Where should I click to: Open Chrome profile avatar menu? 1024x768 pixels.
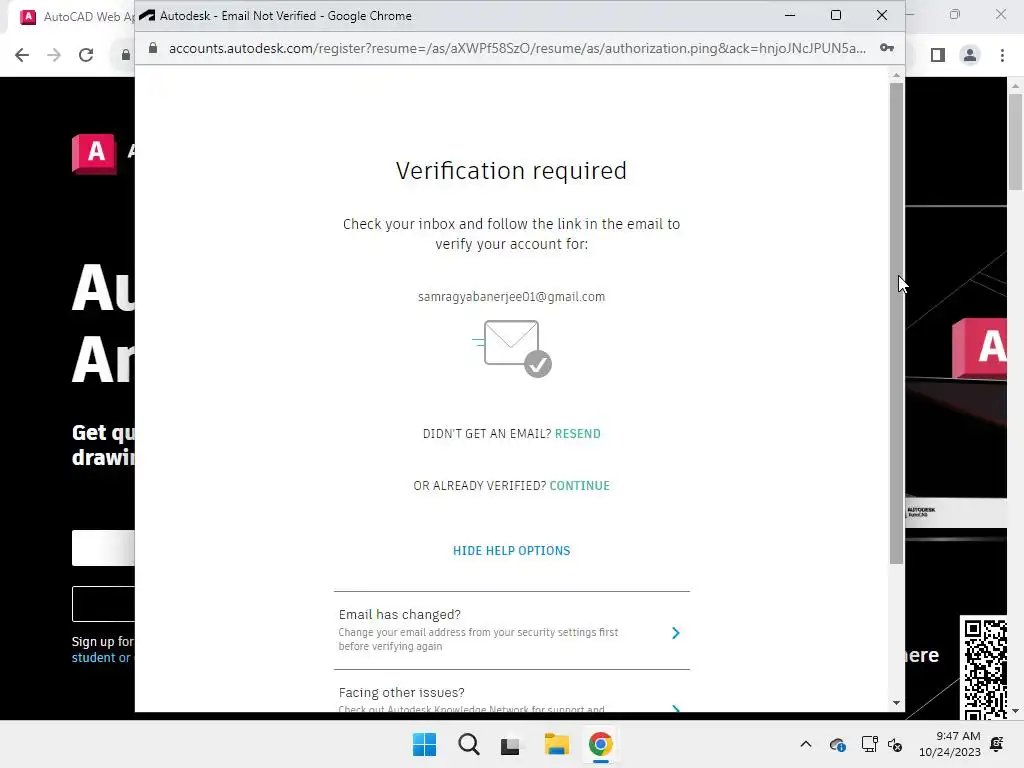pos(970,55)
